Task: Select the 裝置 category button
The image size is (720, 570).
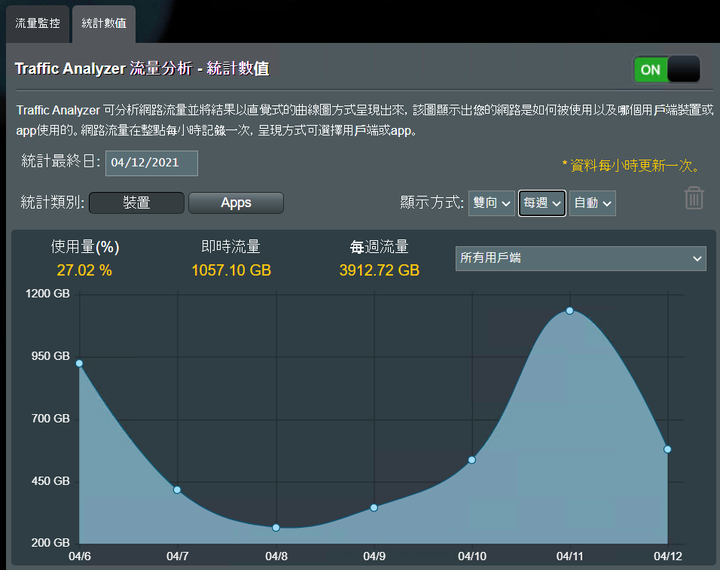Action: (x=136, y=203)
